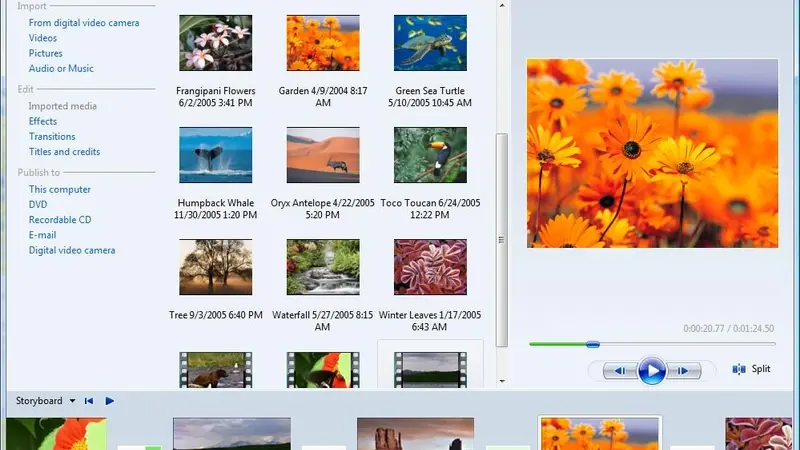This screenshot has width=800, height=450.
Task: Import Pictures
Action: [x=45, y=53]
